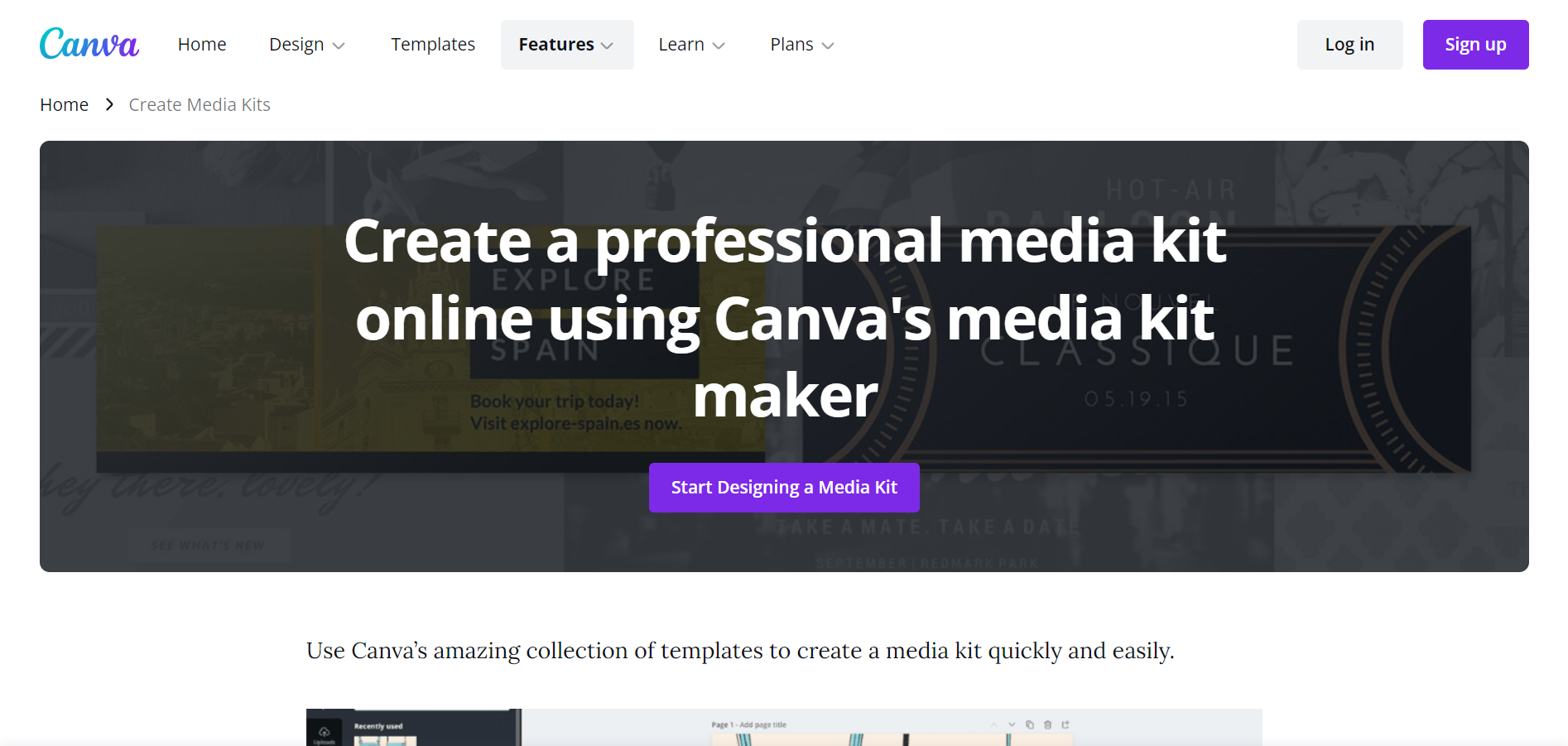Click the export page icon
The image size is (1568, 746).
point(1066,725)
